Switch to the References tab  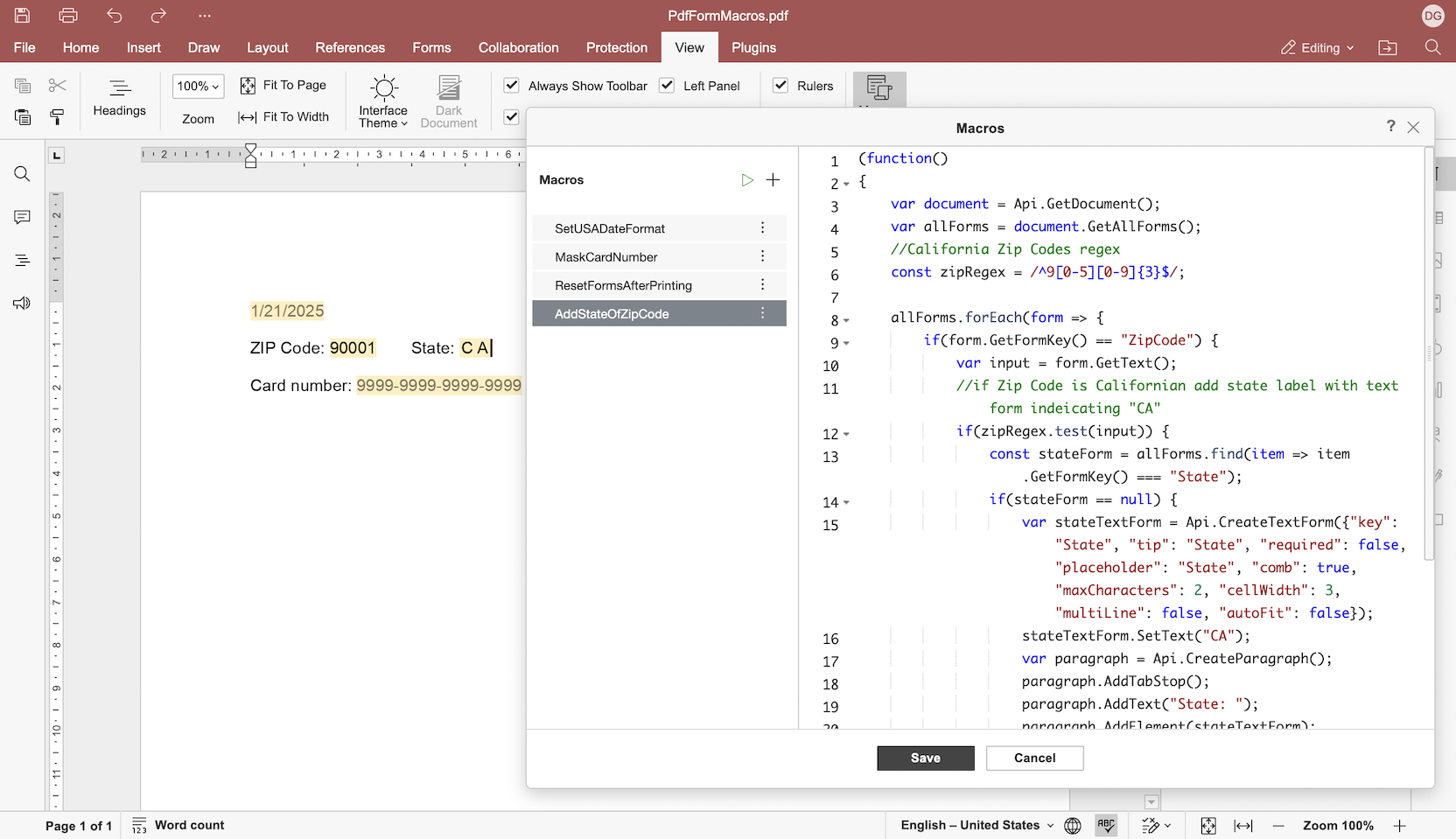[350, 47]
